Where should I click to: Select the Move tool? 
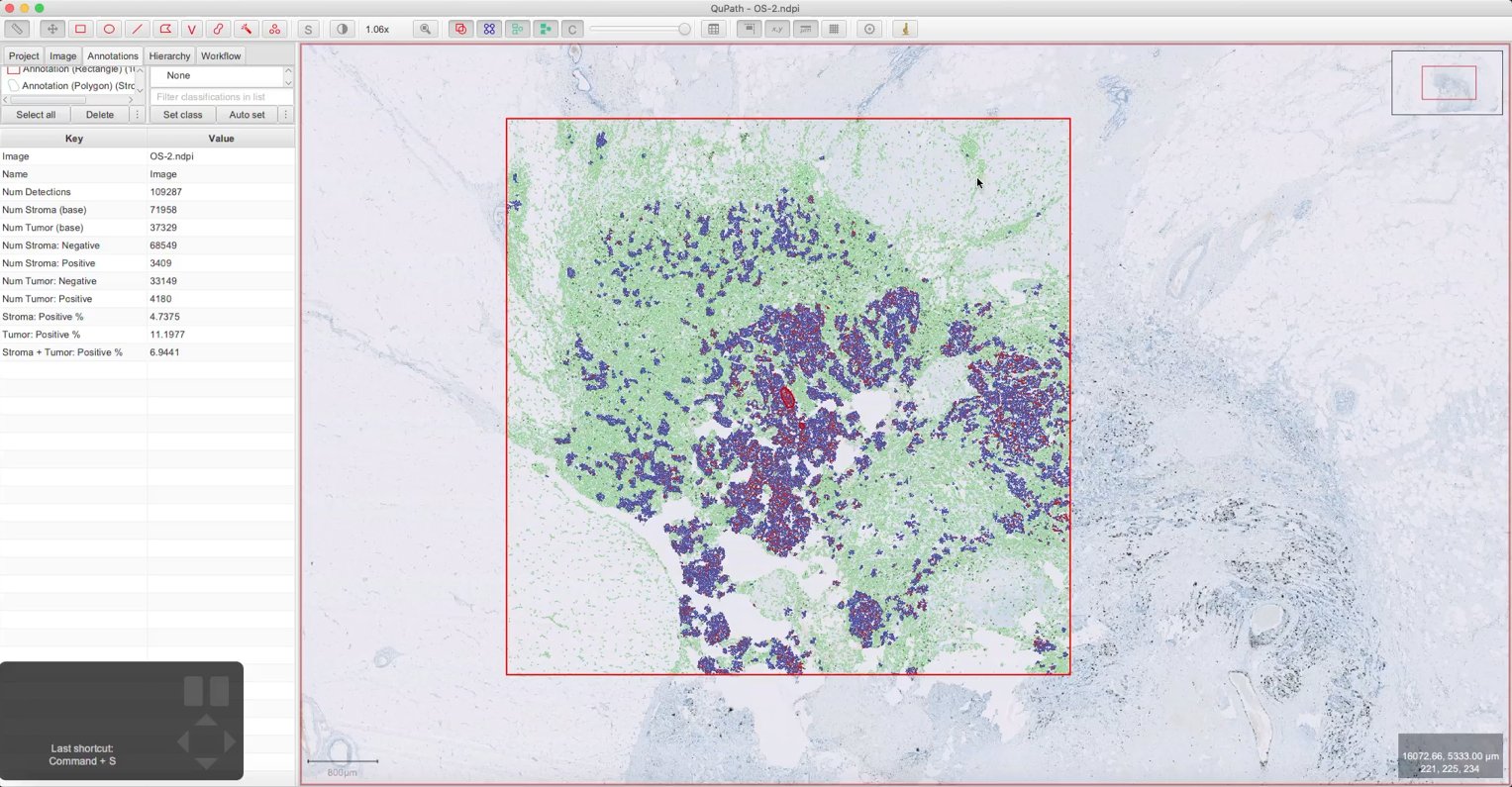tap(52, 29)
